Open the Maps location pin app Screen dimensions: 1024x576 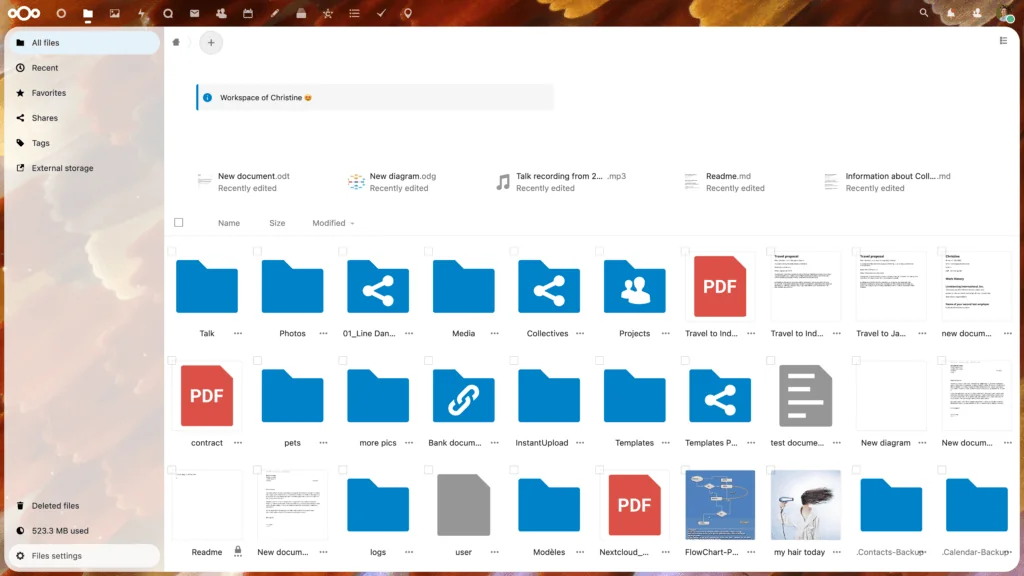(x=408, y=13)
